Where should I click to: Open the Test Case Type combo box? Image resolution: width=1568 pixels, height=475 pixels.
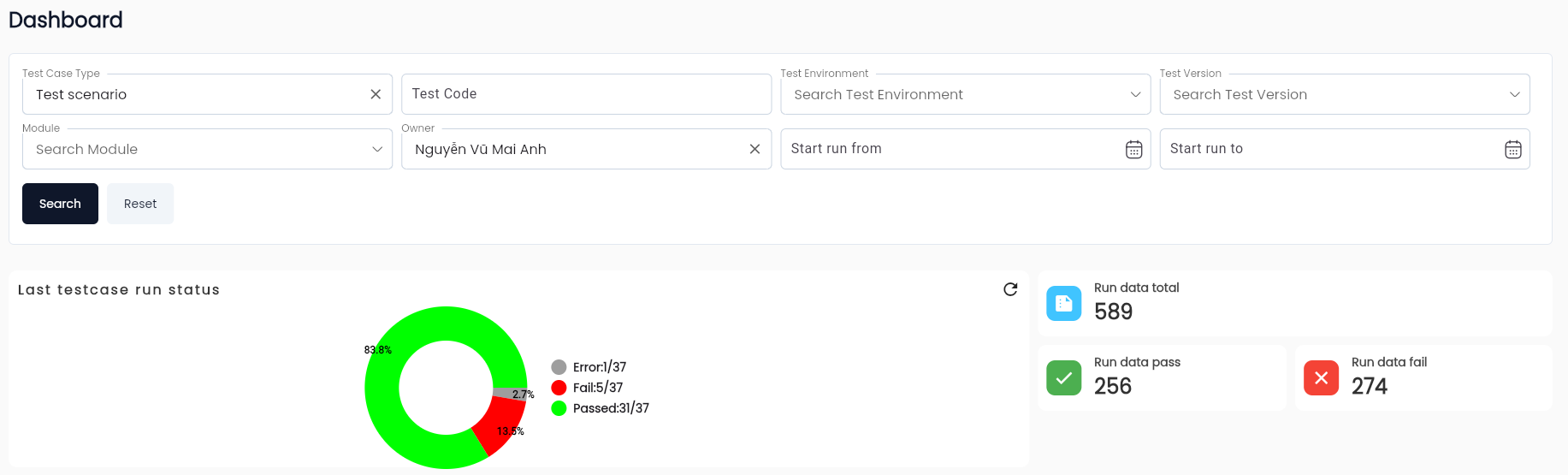click(x=207, y=94)
